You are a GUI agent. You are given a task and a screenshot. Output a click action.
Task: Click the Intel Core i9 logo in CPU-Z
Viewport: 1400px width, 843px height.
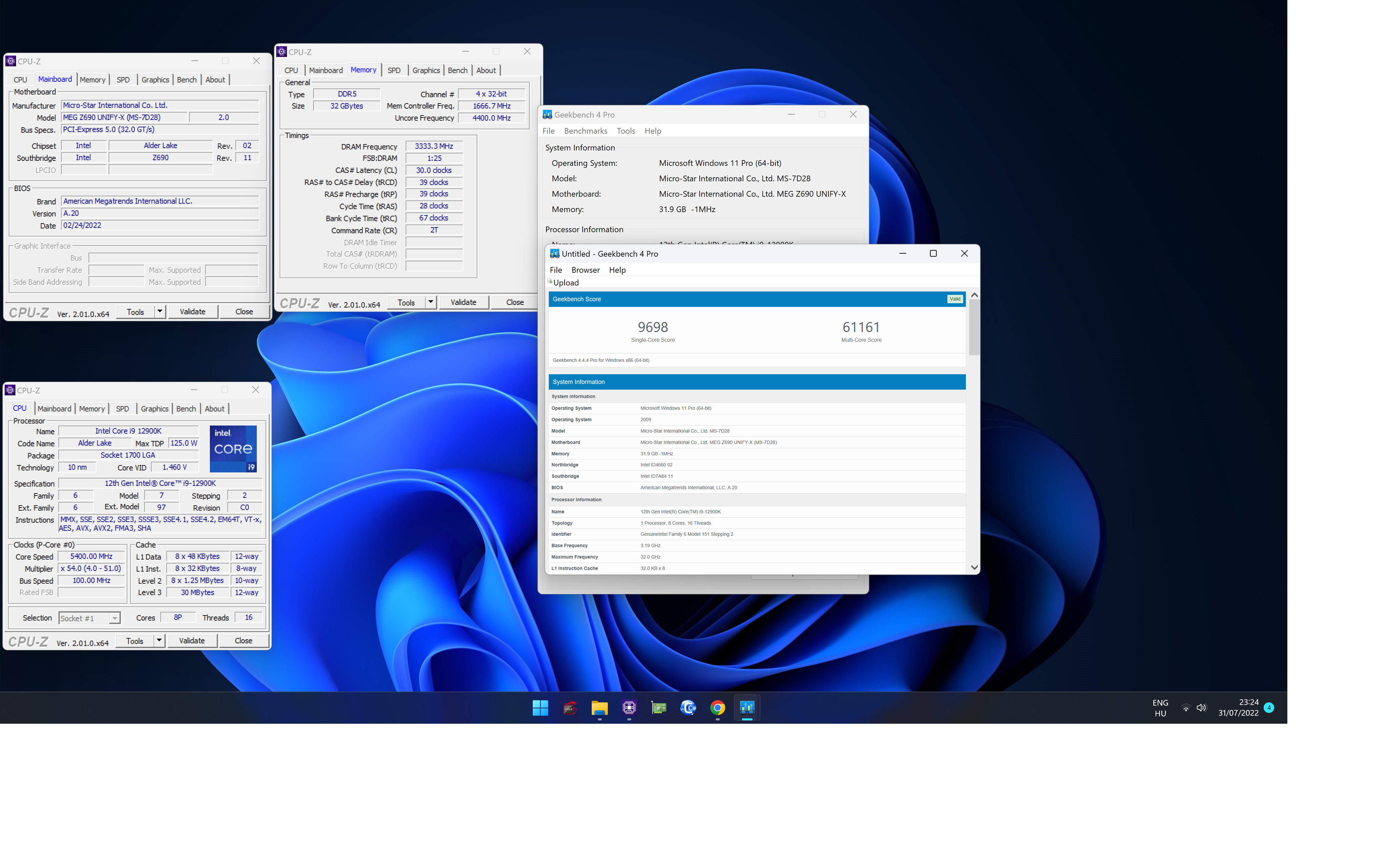point(233,448)
